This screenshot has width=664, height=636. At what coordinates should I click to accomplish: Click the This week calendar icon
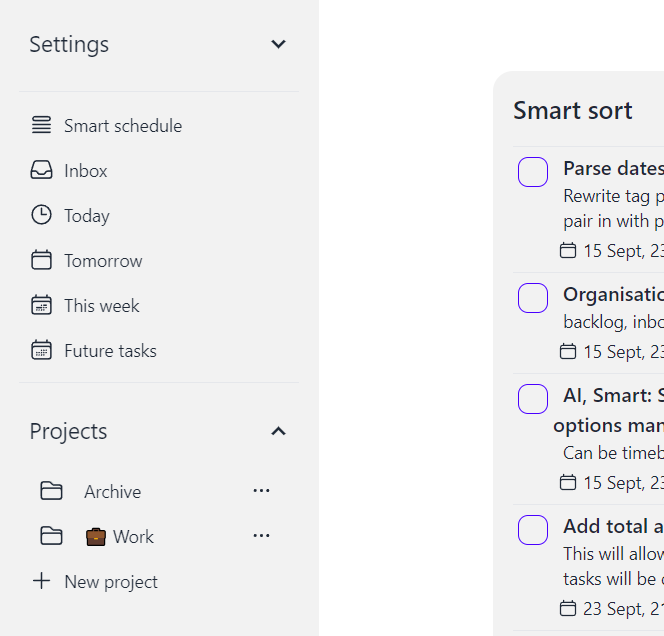(41, 305)
